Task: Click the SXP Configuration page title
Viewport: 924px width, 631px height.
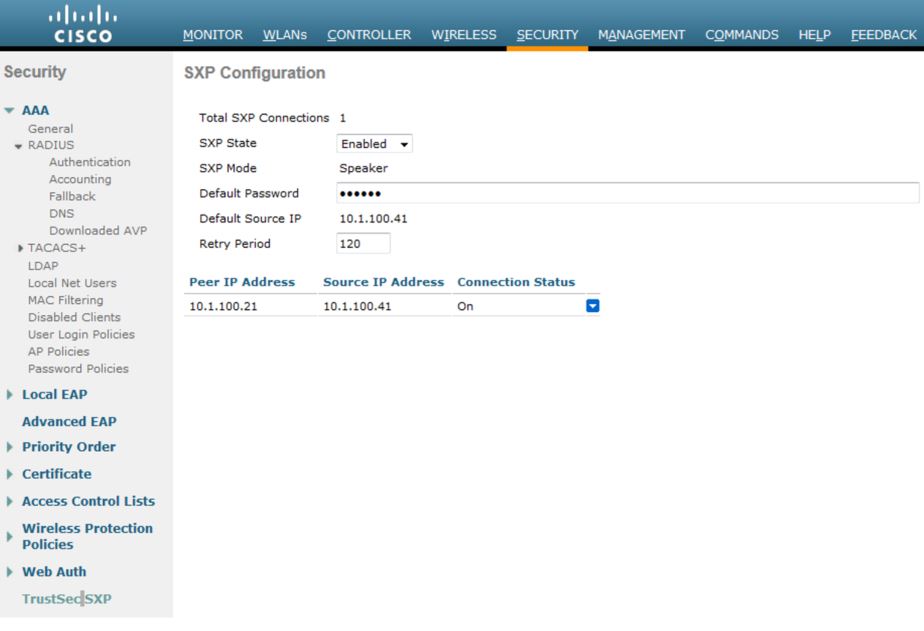Action: coord(255,73)
